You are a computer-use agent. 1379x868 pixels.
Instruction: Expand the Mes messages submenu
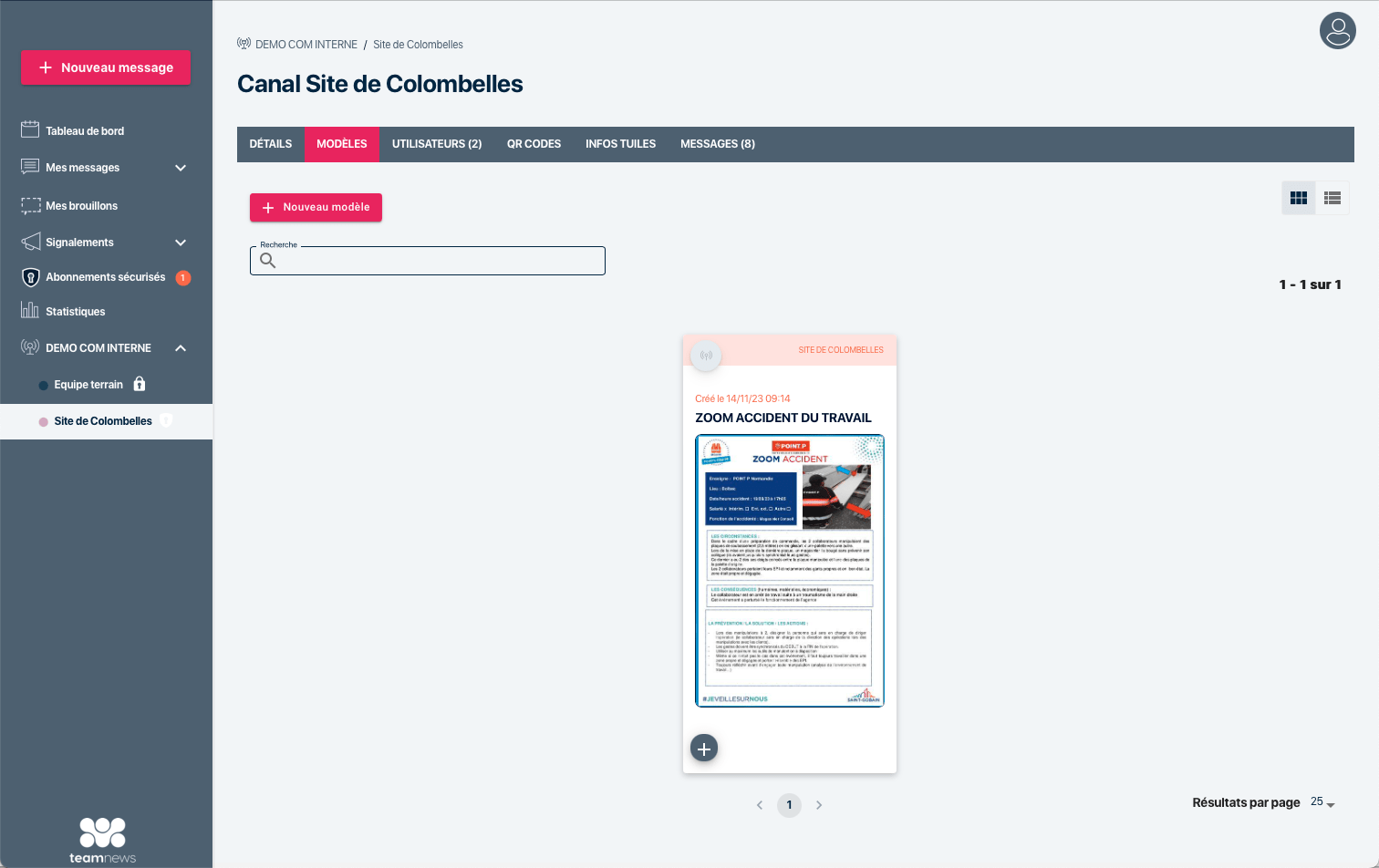(181, 168)
